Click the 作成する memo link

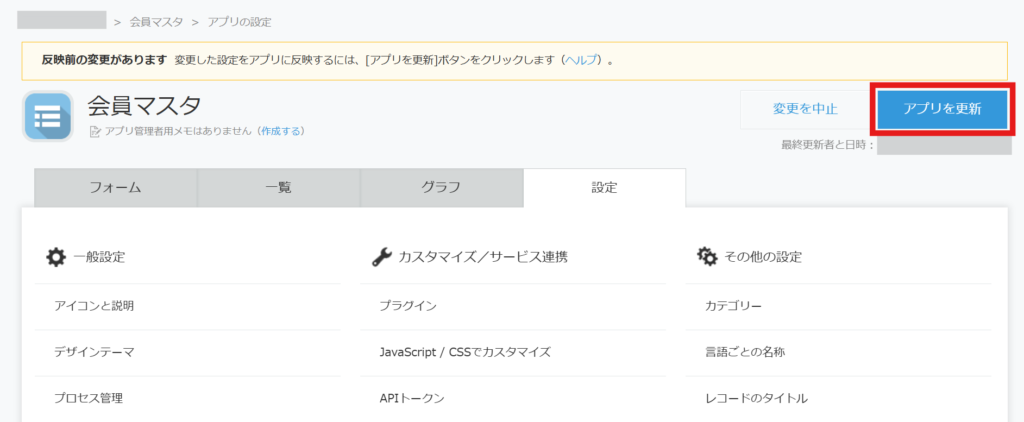(x=281, y=131)
